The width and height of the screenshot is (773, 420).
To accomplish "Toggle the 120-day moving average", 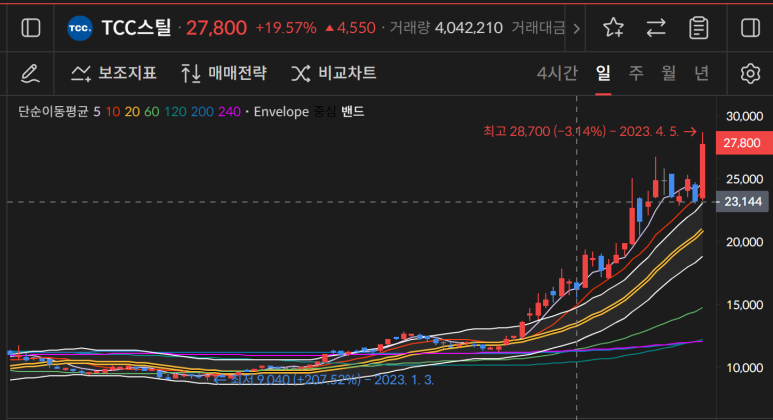I will click(175, 112).
